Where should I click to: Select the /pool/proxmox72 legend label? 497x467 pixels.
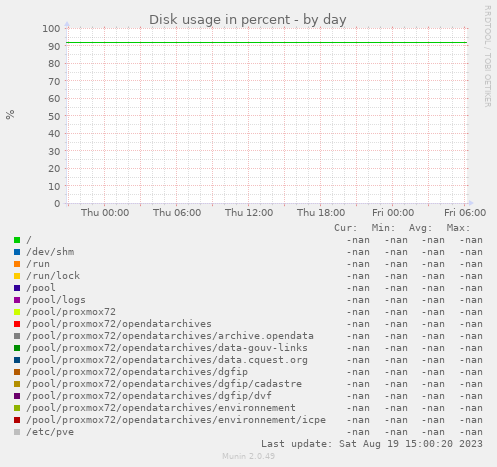[71, 312]
